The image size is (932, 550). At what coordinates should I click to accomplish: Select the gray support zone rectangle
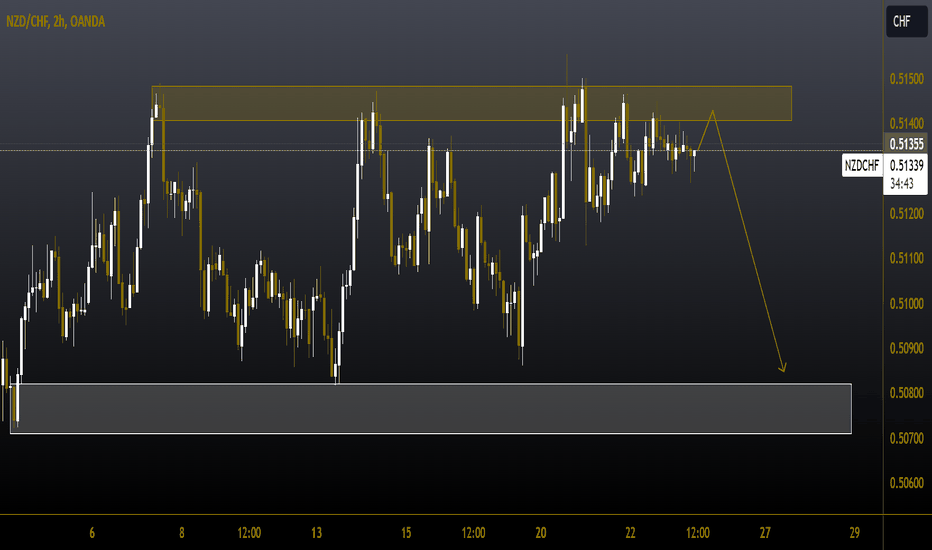pyautogui.click(x=431, y=408)
